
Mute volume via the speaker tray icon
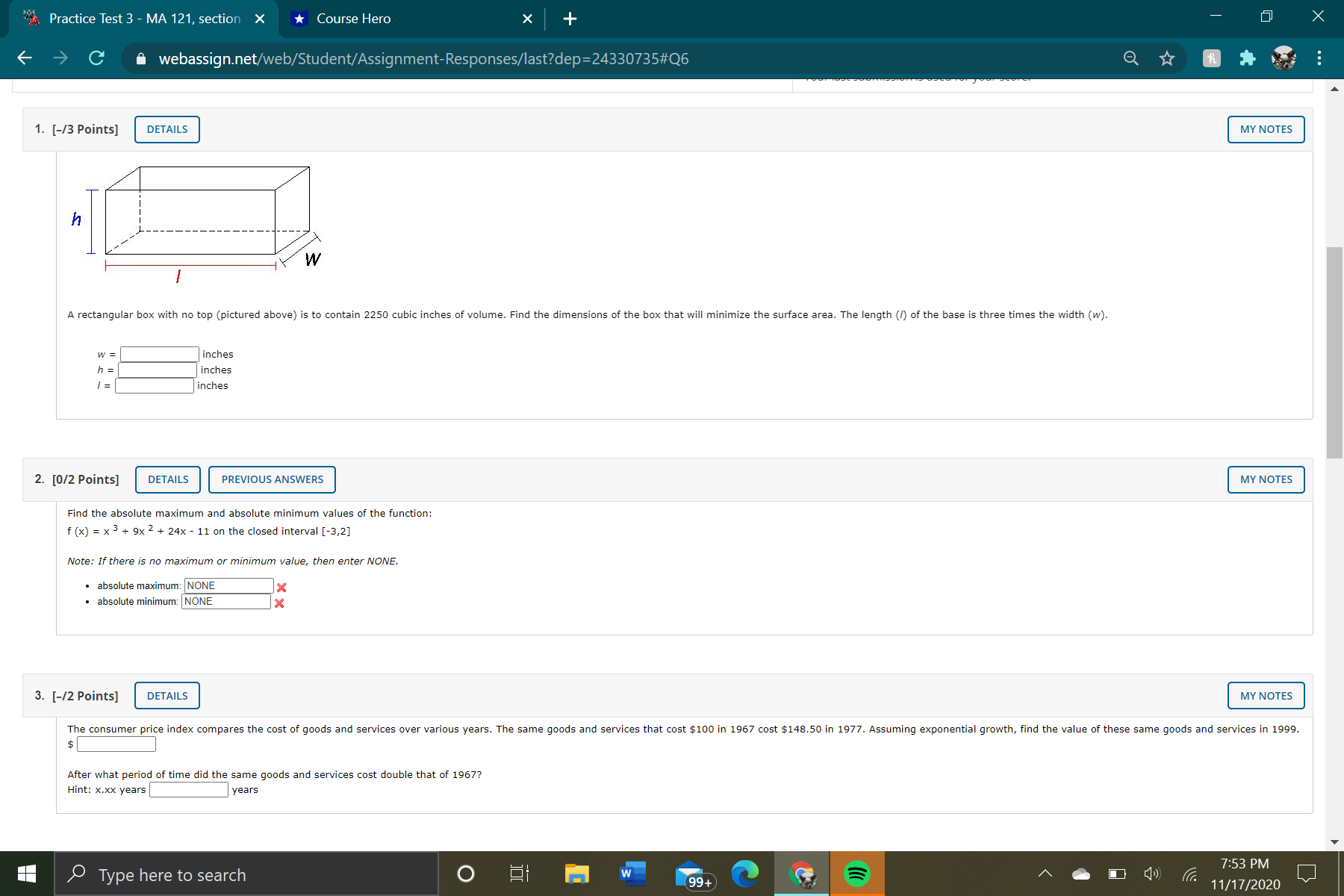point(1151,873)
